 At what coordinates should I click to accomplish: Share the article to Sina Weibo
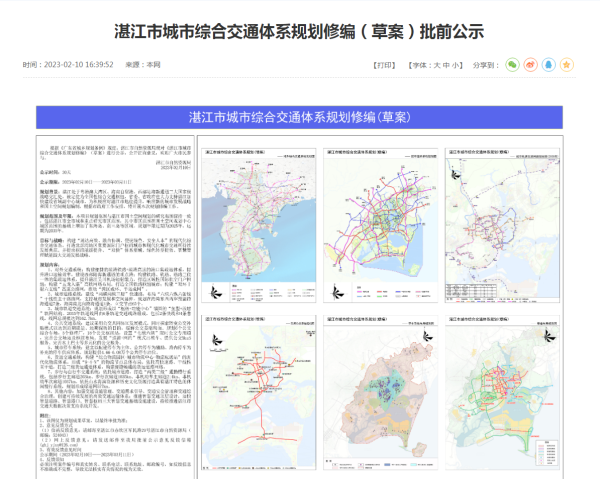coord(530,65)
